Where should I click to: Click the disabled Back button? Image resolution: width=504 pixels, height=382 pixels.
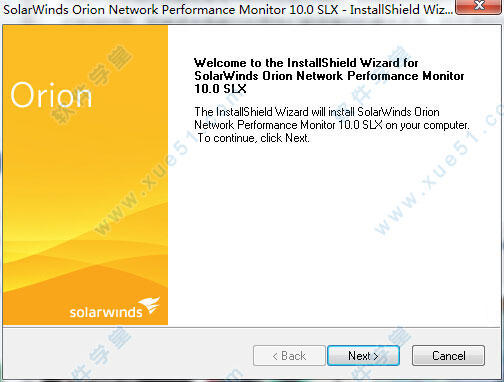point(289,356)
